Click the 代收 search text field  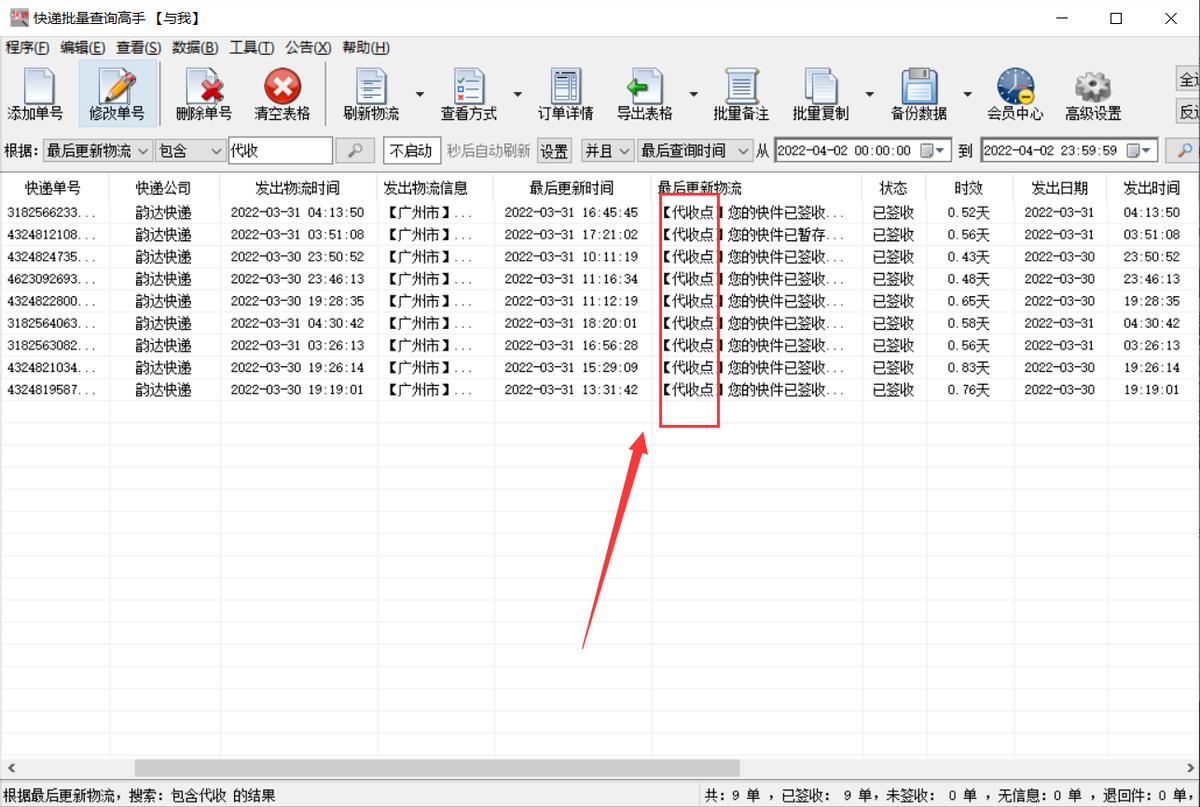(x=279, y=151)
